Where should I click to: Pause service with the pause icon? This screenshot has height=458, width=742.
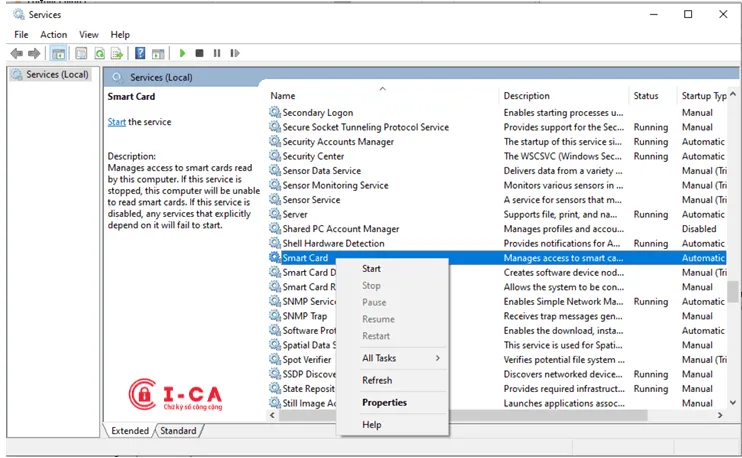pos(217,53)
